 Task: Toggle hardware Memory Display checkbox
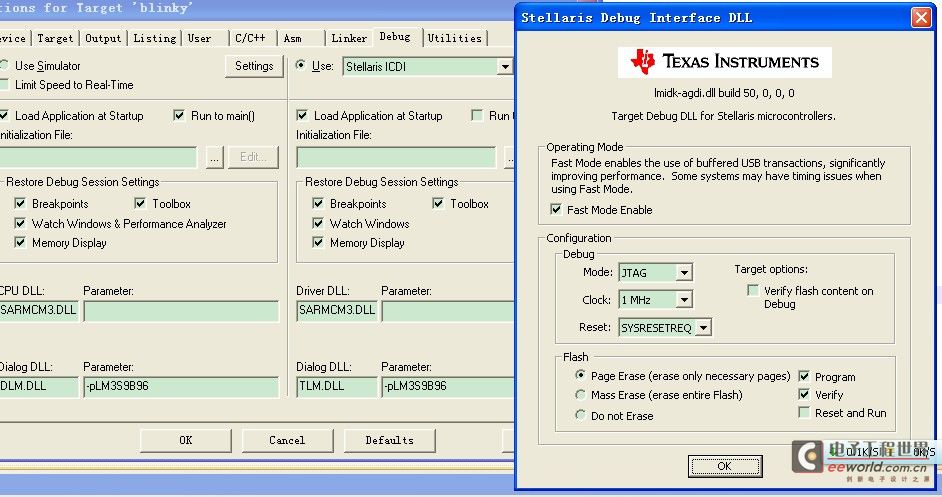pyautogui.click(x=318, y=242)
